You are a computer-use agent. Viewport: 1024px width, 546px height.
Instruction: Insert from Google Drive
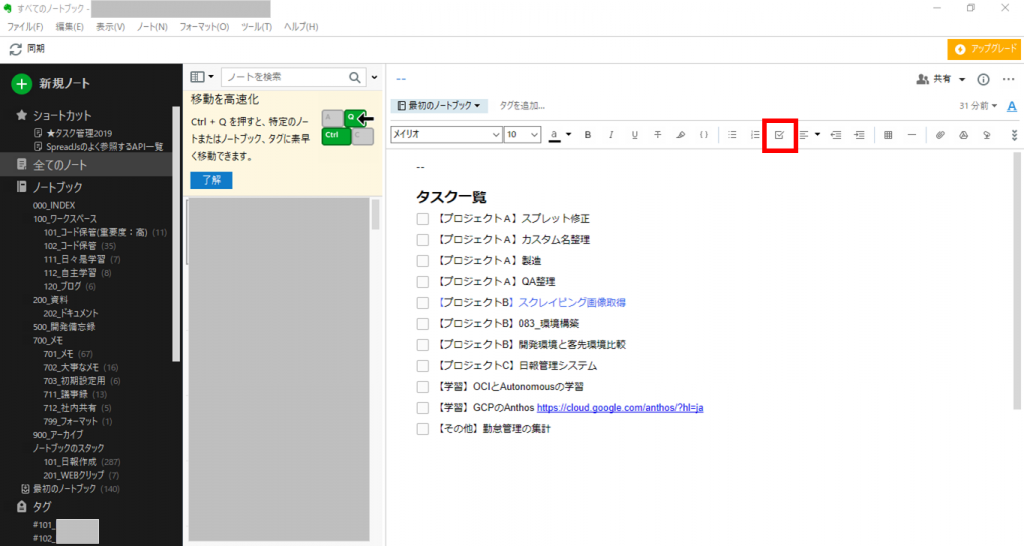pyautogui.click(x=963, y=135)
